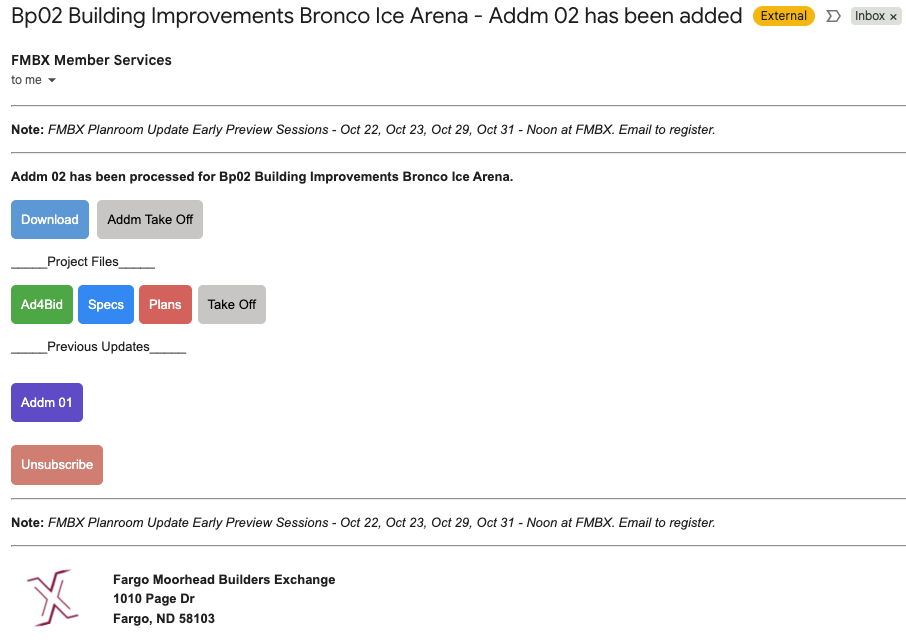The height and width of the screenshot is (642, 906).
Task: Open the Addm Take Off button
Action: point(150,220)
